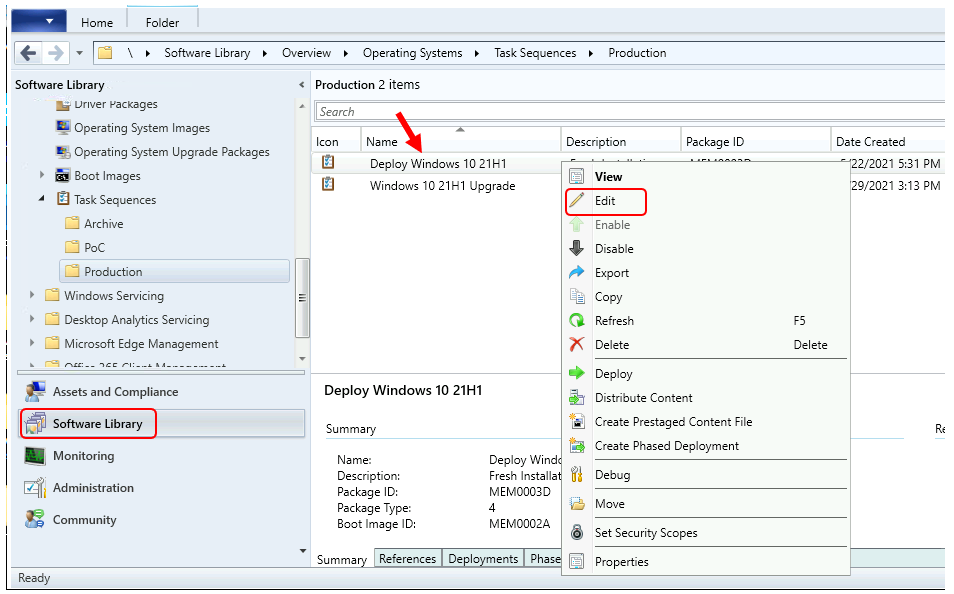Sort the list by Name column header
Image resolution: width=954 pixels, height=594 pixels.
click(461, 141)
